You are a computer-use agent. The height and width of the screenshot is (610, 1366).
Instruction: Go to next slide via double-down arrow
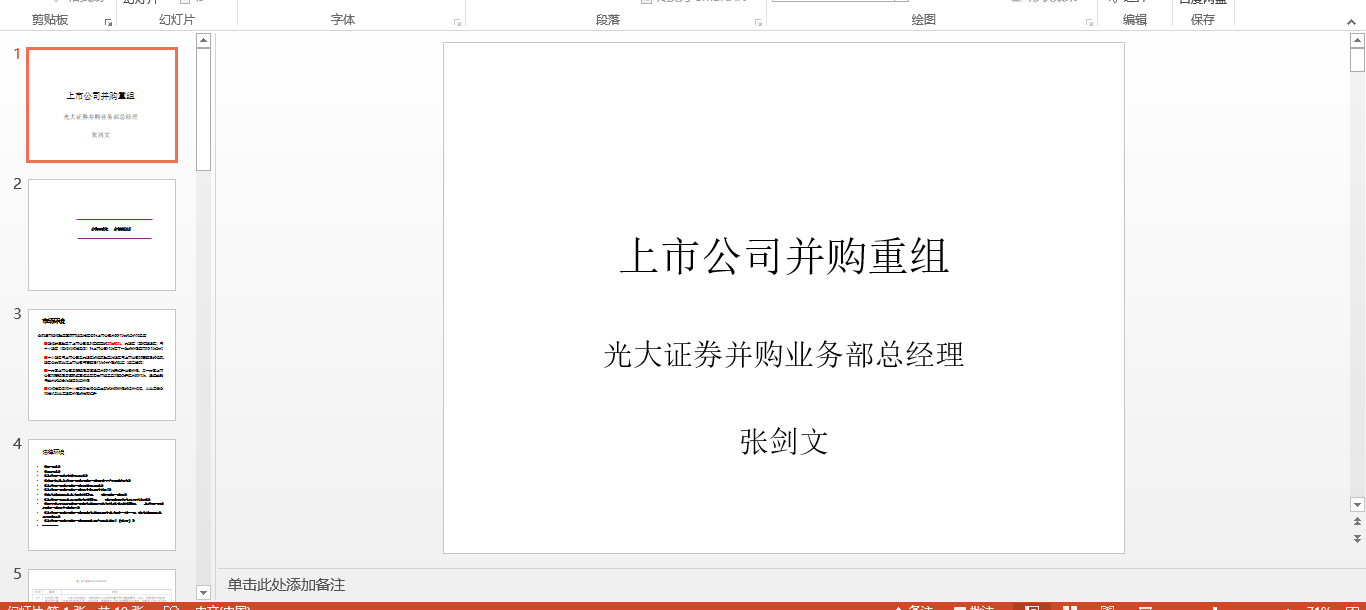(x=1357, y=538)
